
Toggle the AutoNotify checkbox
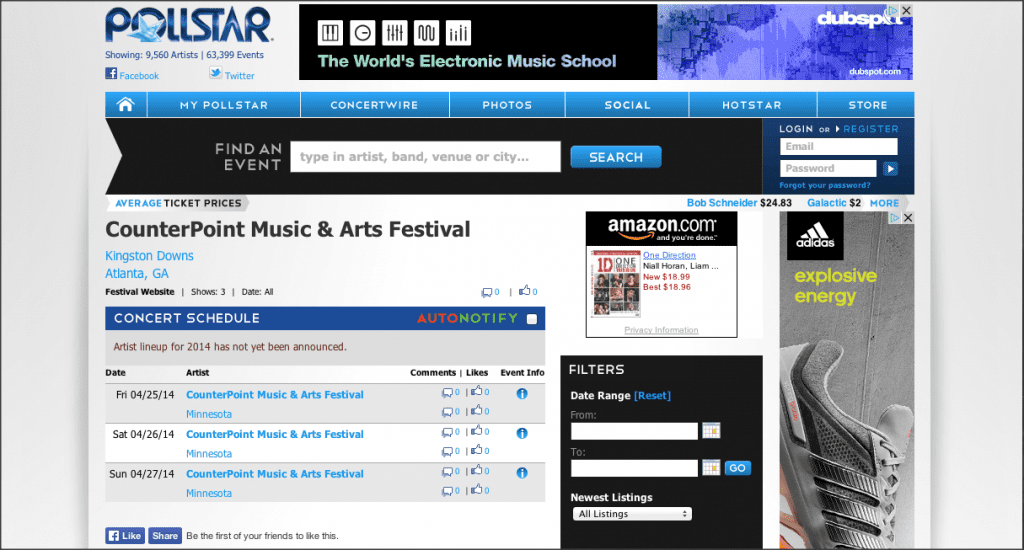(532, 319)
